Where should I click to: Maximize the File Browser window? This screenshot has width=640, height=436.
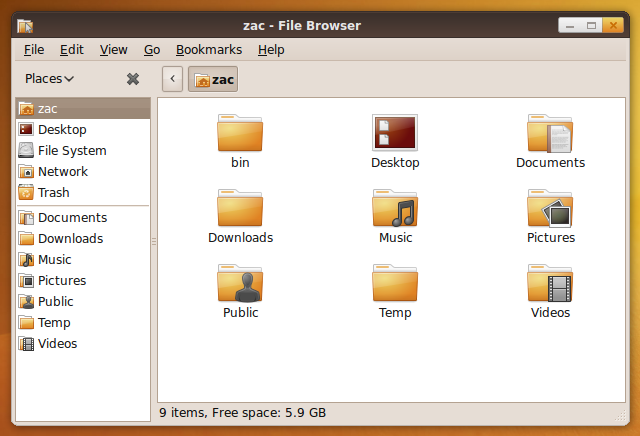591,26
